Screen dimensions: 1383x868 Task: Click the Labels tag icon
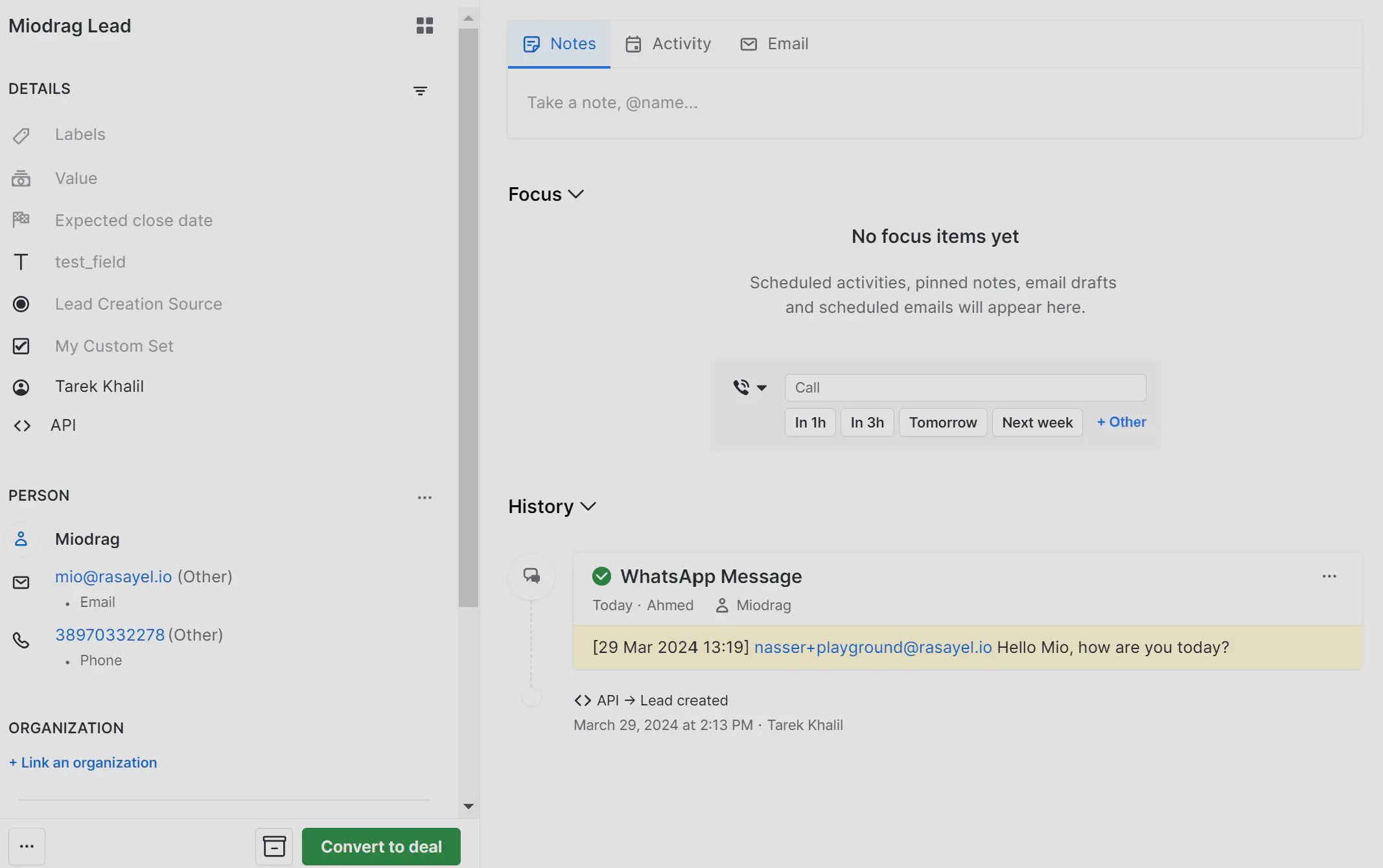pyautogui.click(x=21, y=135)
